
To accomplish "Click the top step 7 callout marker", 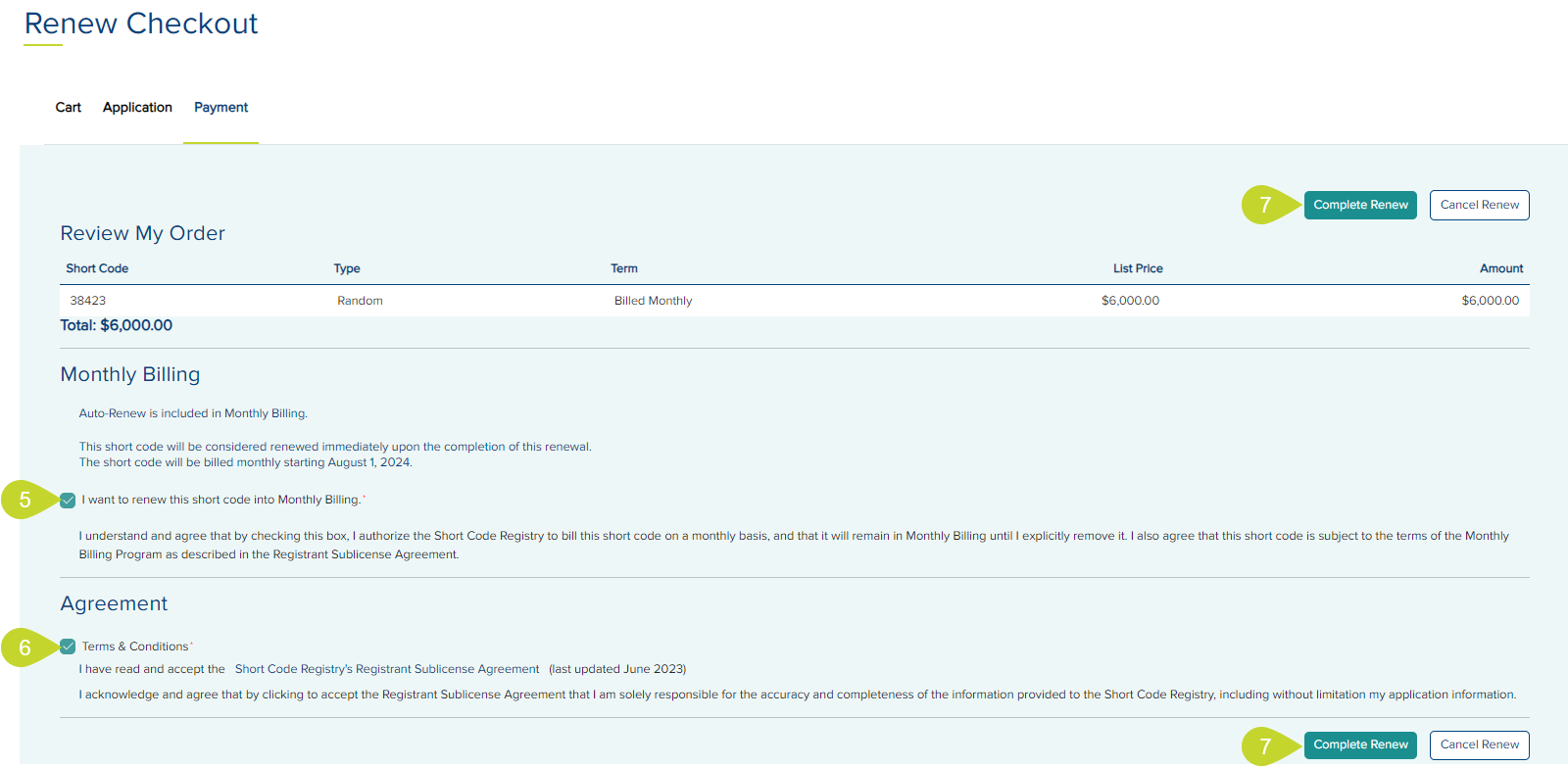I will pos(1265,205).
